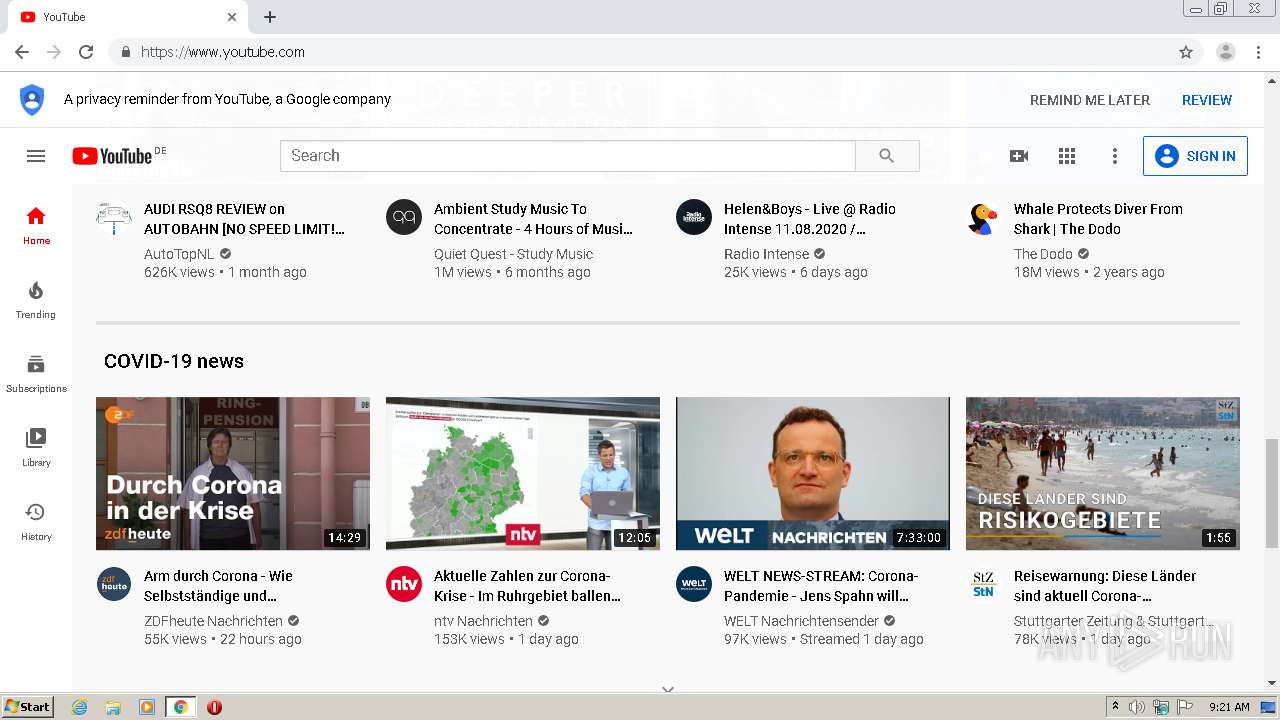Open the YouTube hamburger guide menu

(36, 156)
